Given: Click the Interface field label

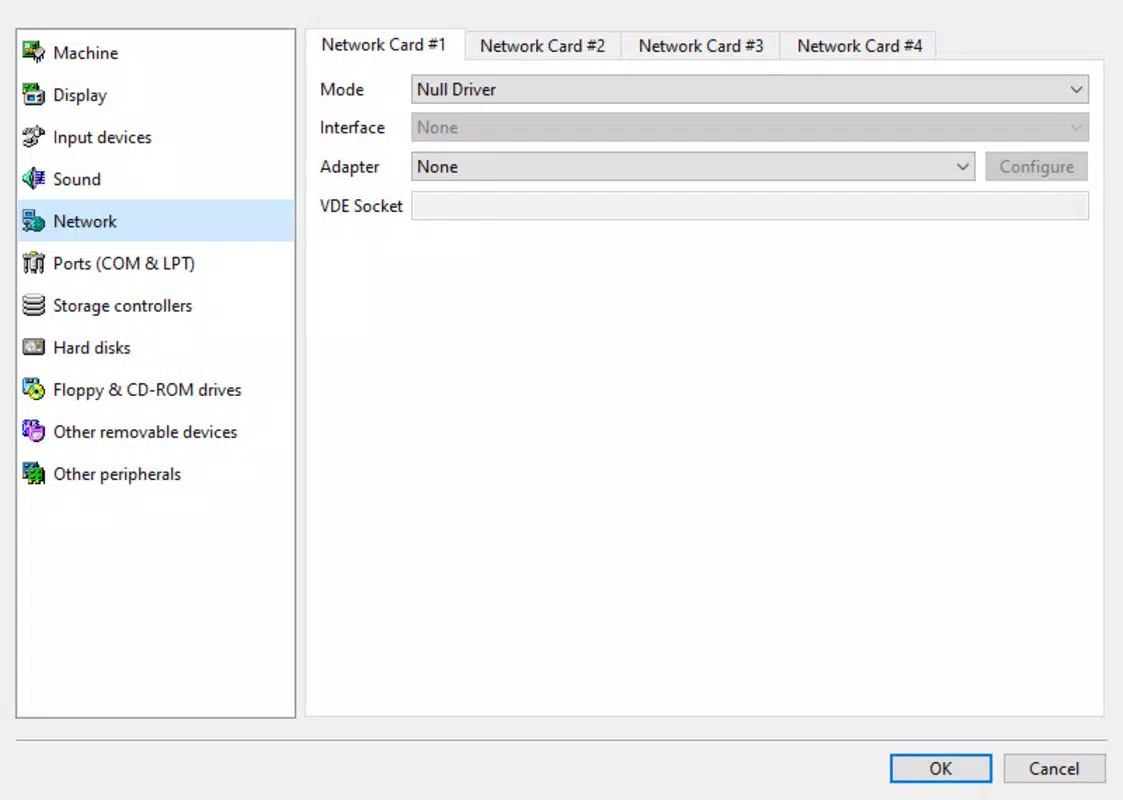Looking at the screenshot, I should tap(352, 127).
